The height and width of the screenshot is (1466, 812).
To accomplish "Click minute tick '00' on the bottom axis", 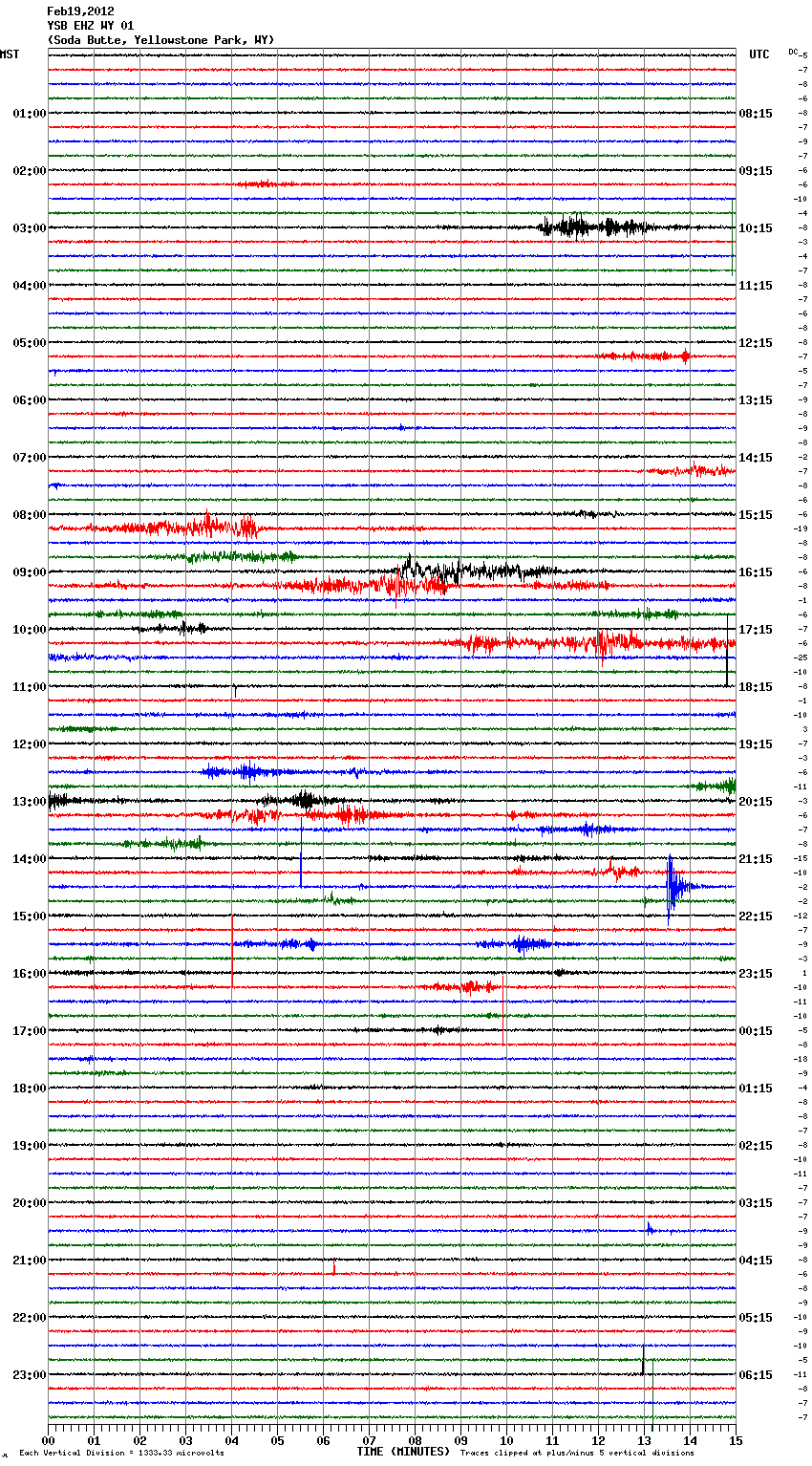I will point(49,1440).
